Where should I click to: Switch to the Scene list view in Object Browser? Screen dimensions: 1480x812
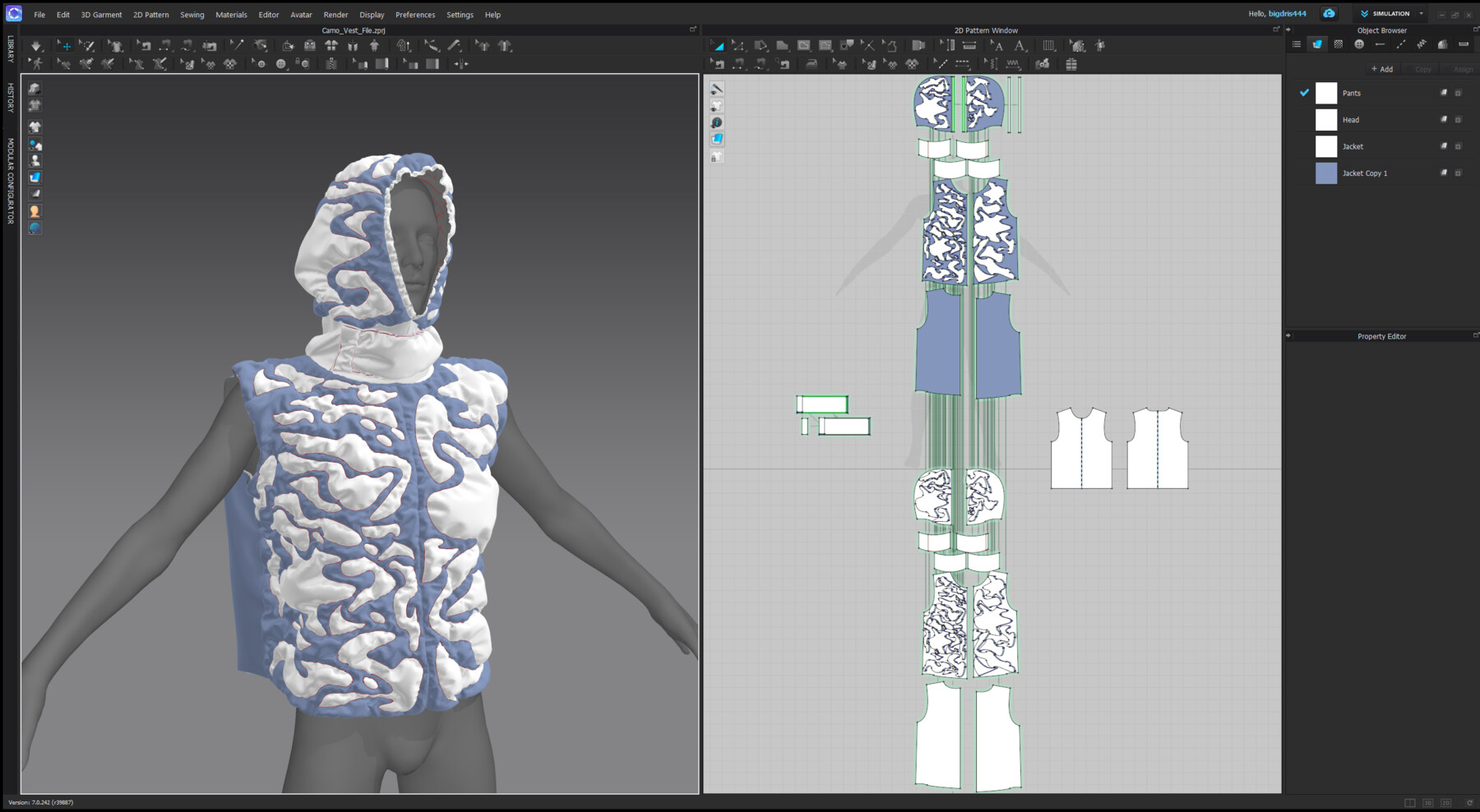coord(1297,44)
